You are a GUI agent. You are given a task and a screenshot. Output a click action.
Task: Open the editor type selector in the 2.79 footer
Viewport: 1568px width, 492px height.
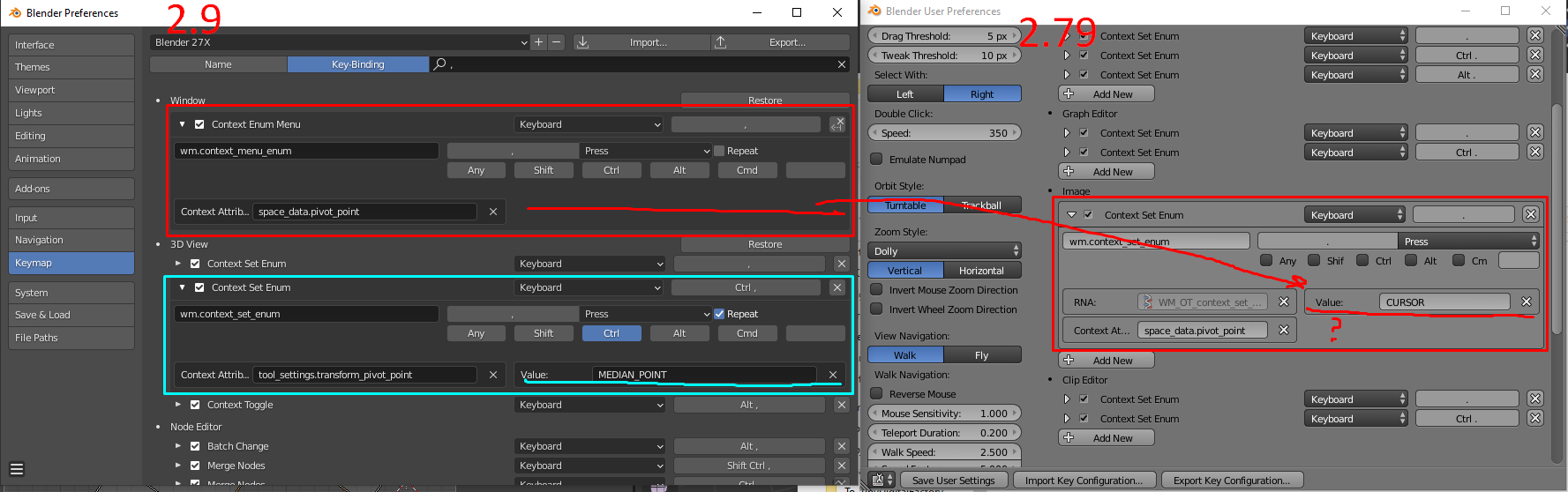882,481
